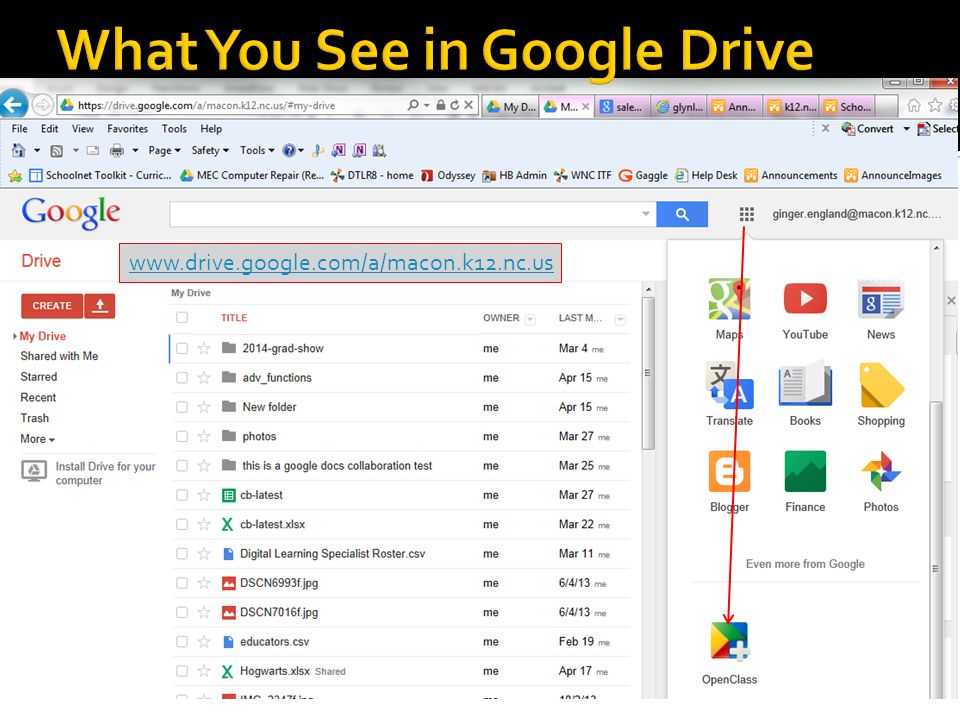
Task: Open the News app icon
Action: coord(880,299)
